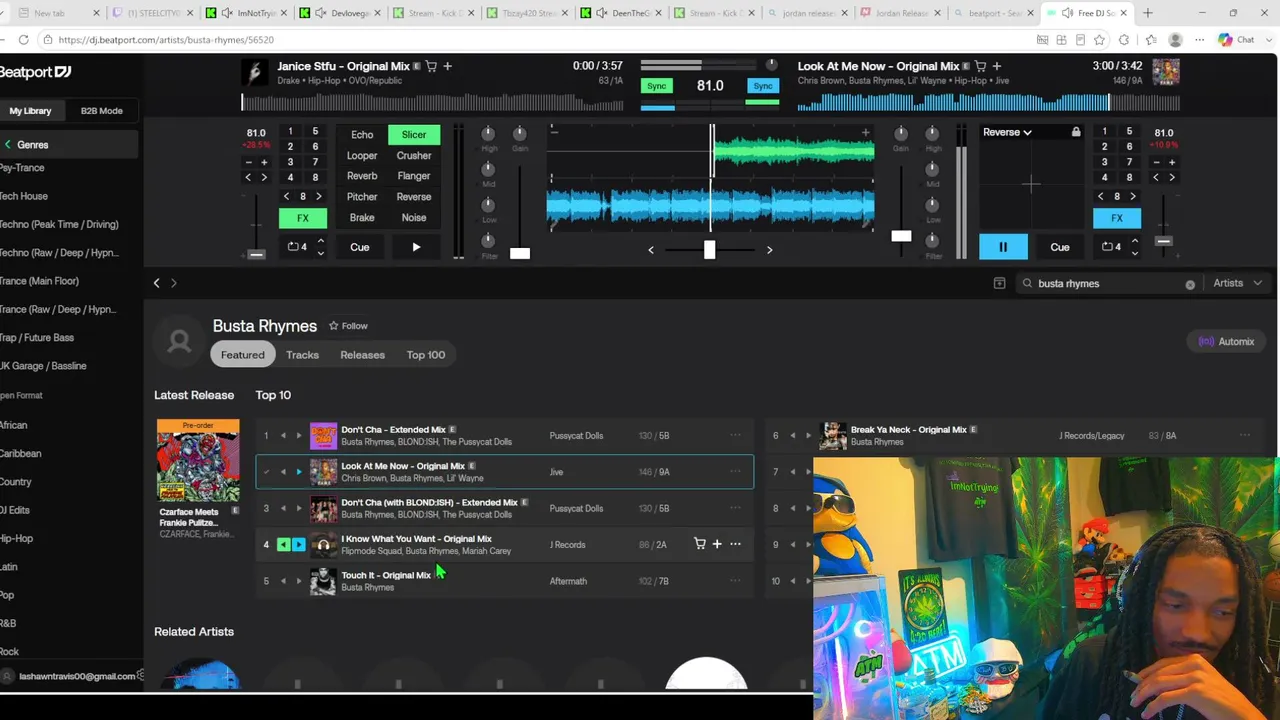
Task: Follow Busta Rhymes
Action: [x=348, y=326]
